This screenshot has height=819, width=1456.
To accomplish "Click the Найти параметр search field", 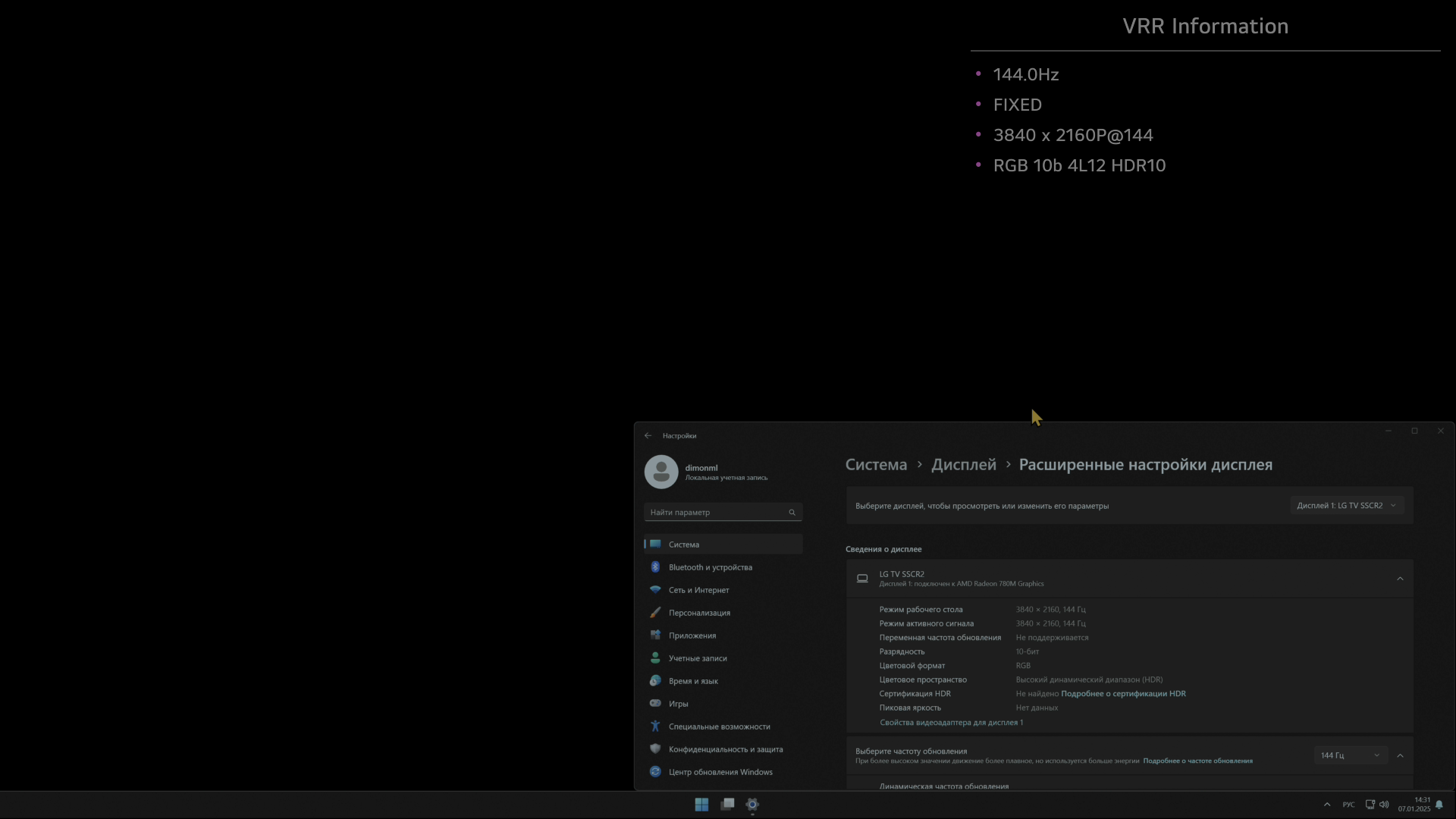I will 713,513.
